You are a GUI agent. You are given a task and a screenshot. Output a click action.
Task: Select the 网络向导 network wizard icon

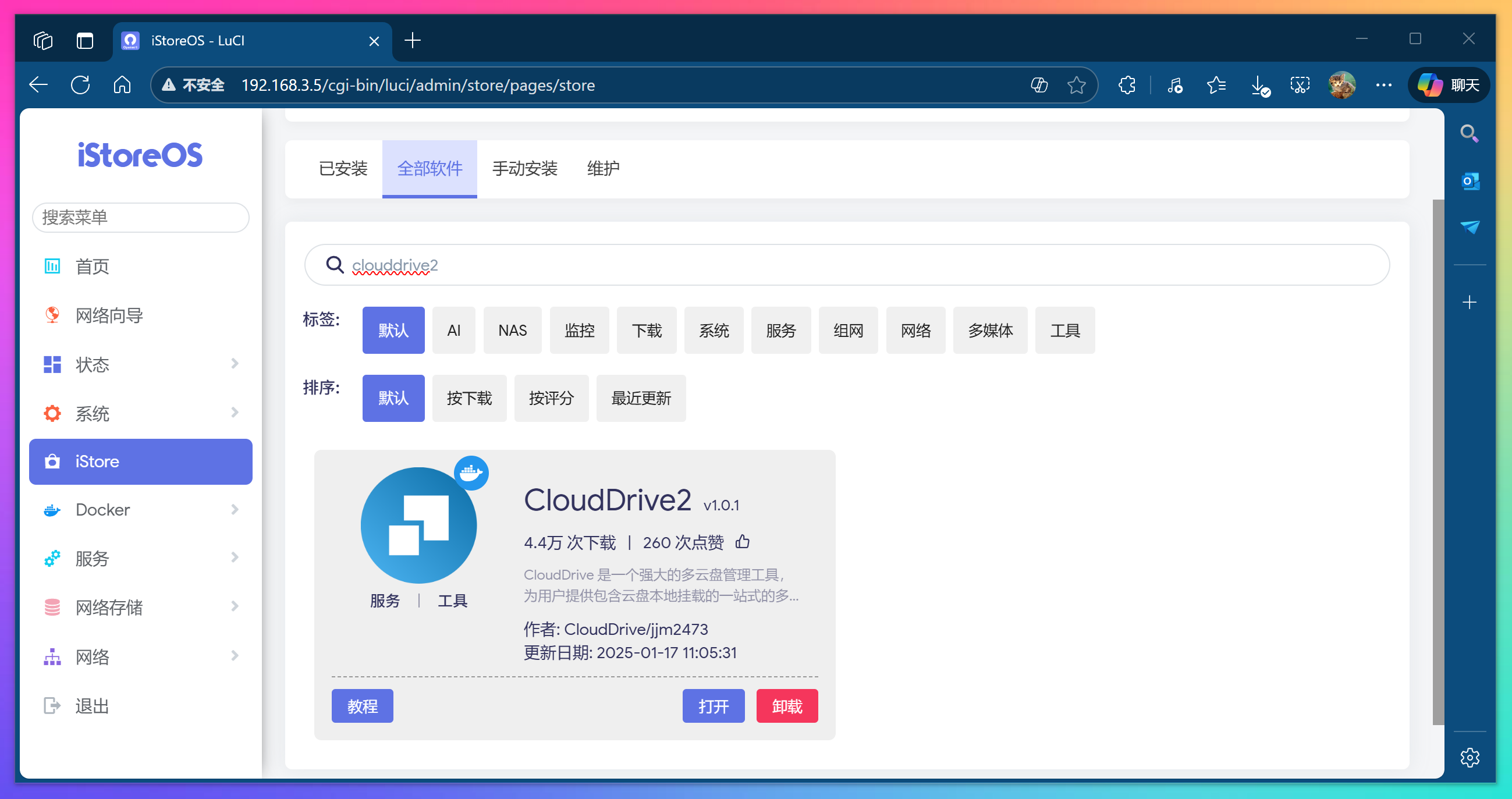tap(52, 315)
